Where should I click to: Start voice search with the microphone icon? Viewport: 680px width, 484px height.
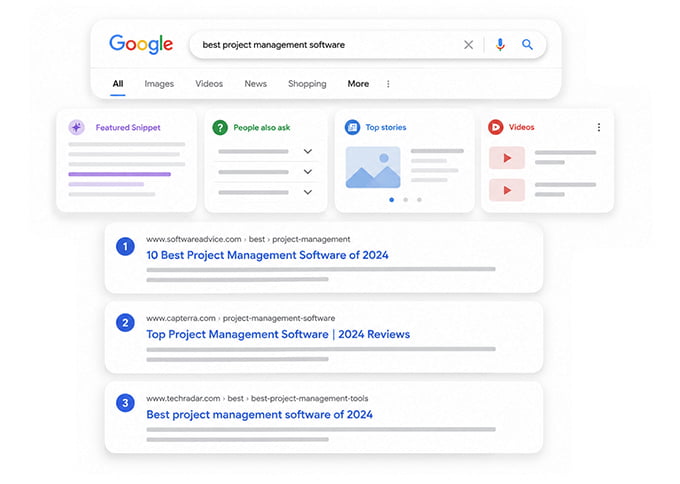tap(500, 44)
